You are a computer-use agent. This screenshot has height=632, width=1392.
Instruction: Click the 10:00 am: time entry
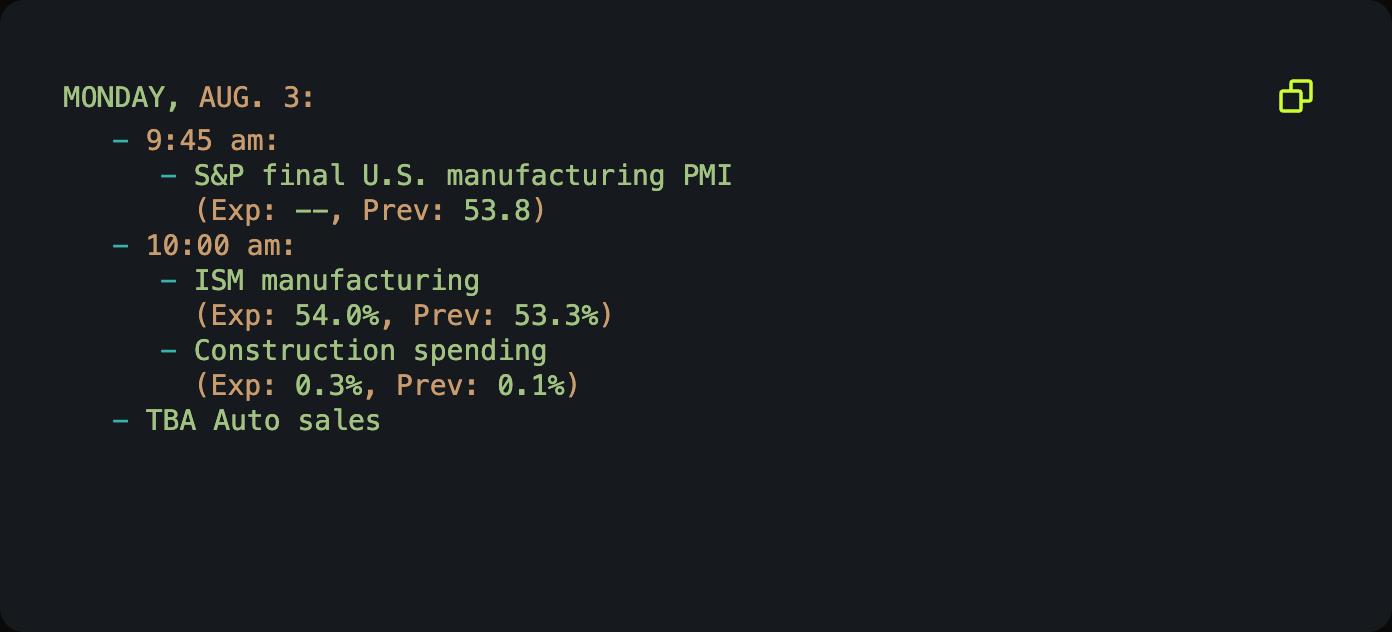[221, 246]
